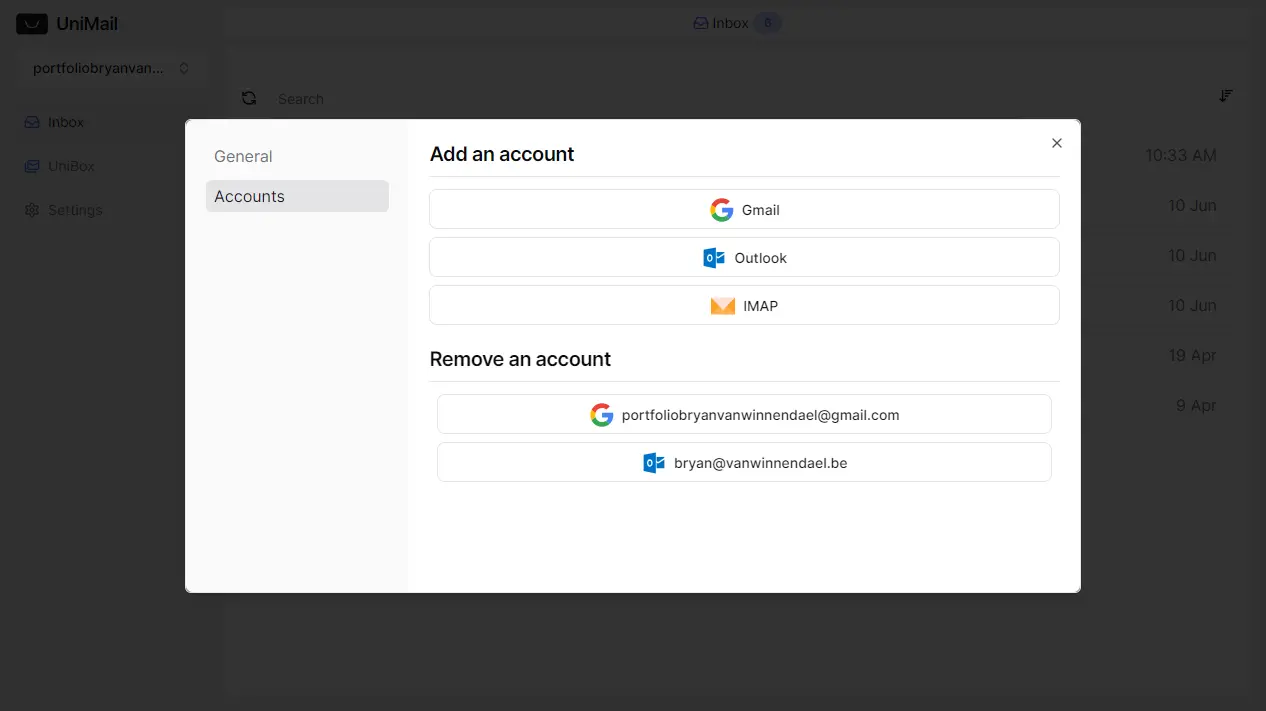Click the Google icon on the Gmail button
Screen dimensions: 1266x711
coord(722,209)
